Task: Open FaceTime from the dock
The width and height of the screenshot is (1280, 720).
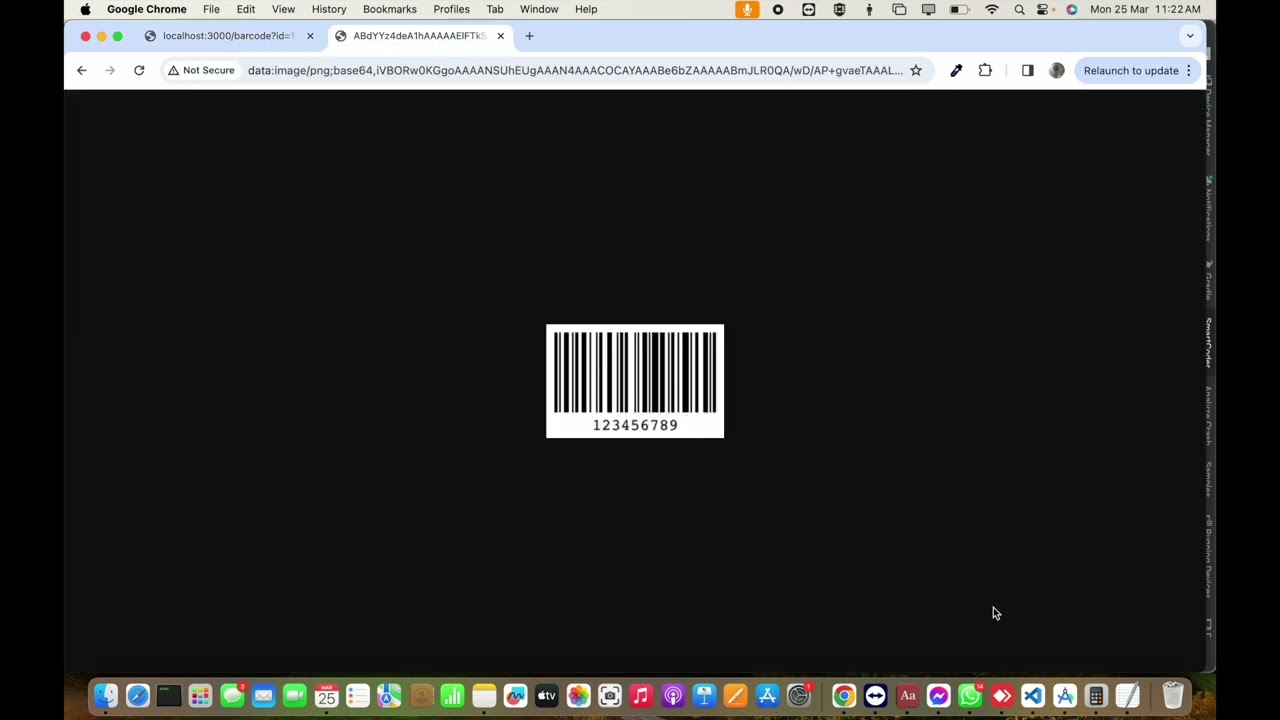Action: (x=295, y=696)
